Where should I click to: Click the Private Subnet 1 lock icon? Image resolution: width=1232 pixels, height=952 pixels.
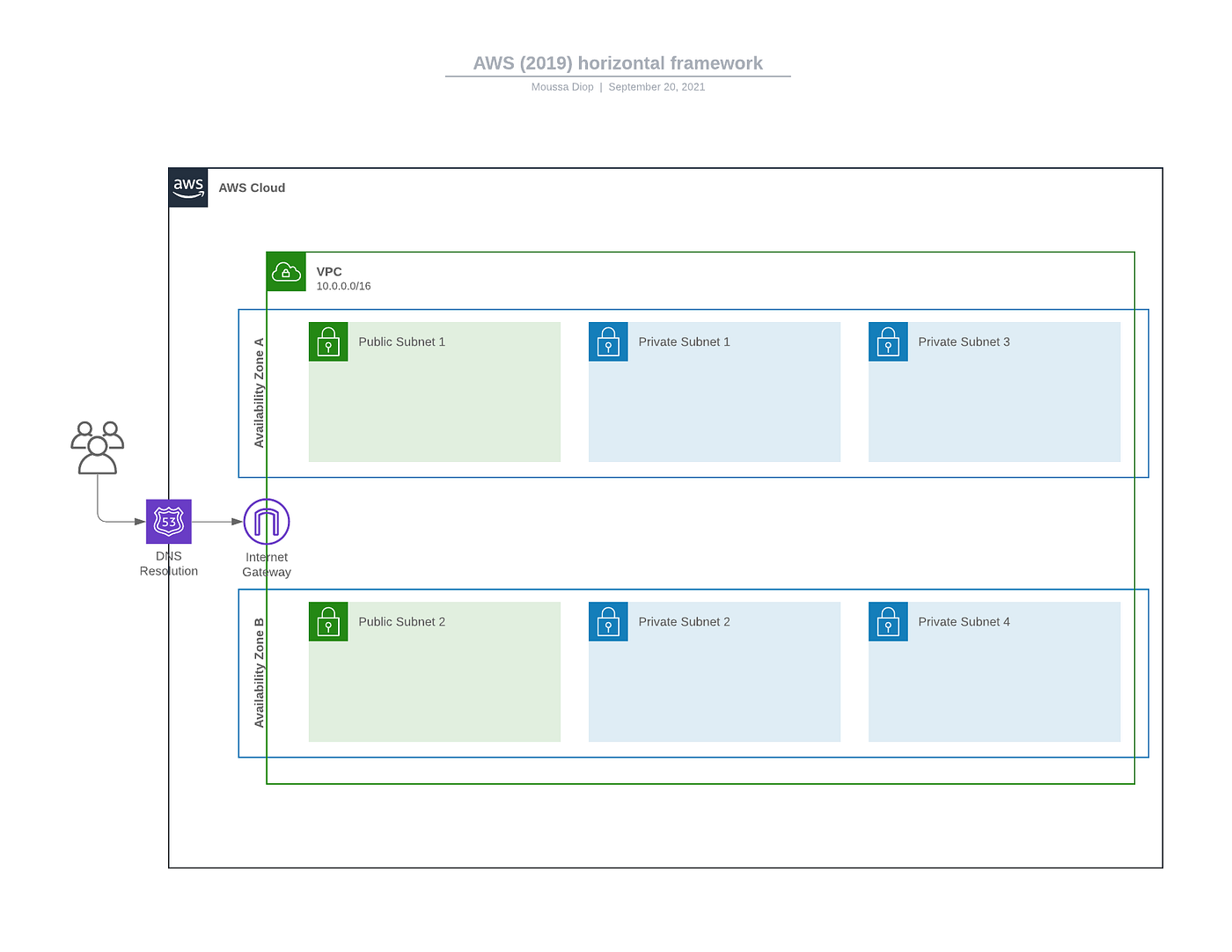pyautogui.click(x=608, y=341)
